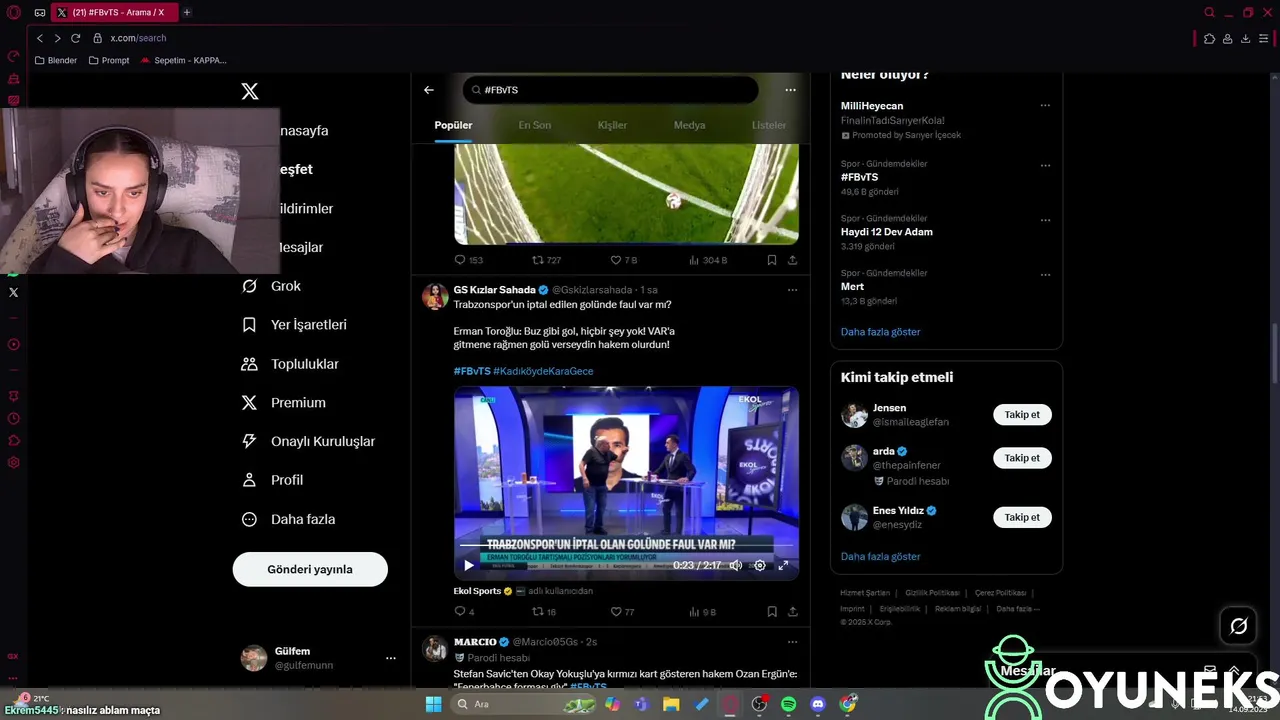Open Yer İşaretleri bookmarks
The width and height of the screenshot is (1280, 720).
coord(295,325)
